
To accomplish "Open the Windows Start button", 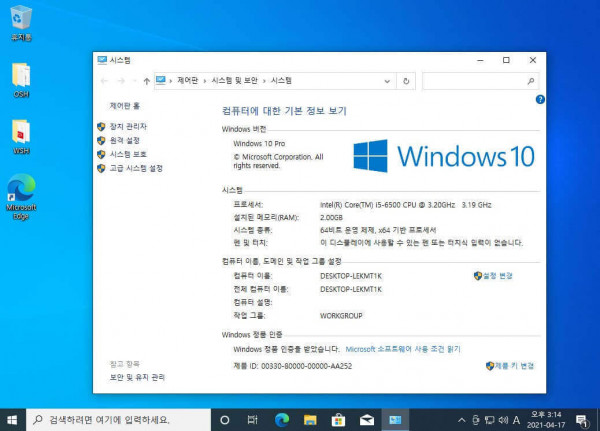I will [12, 420].
